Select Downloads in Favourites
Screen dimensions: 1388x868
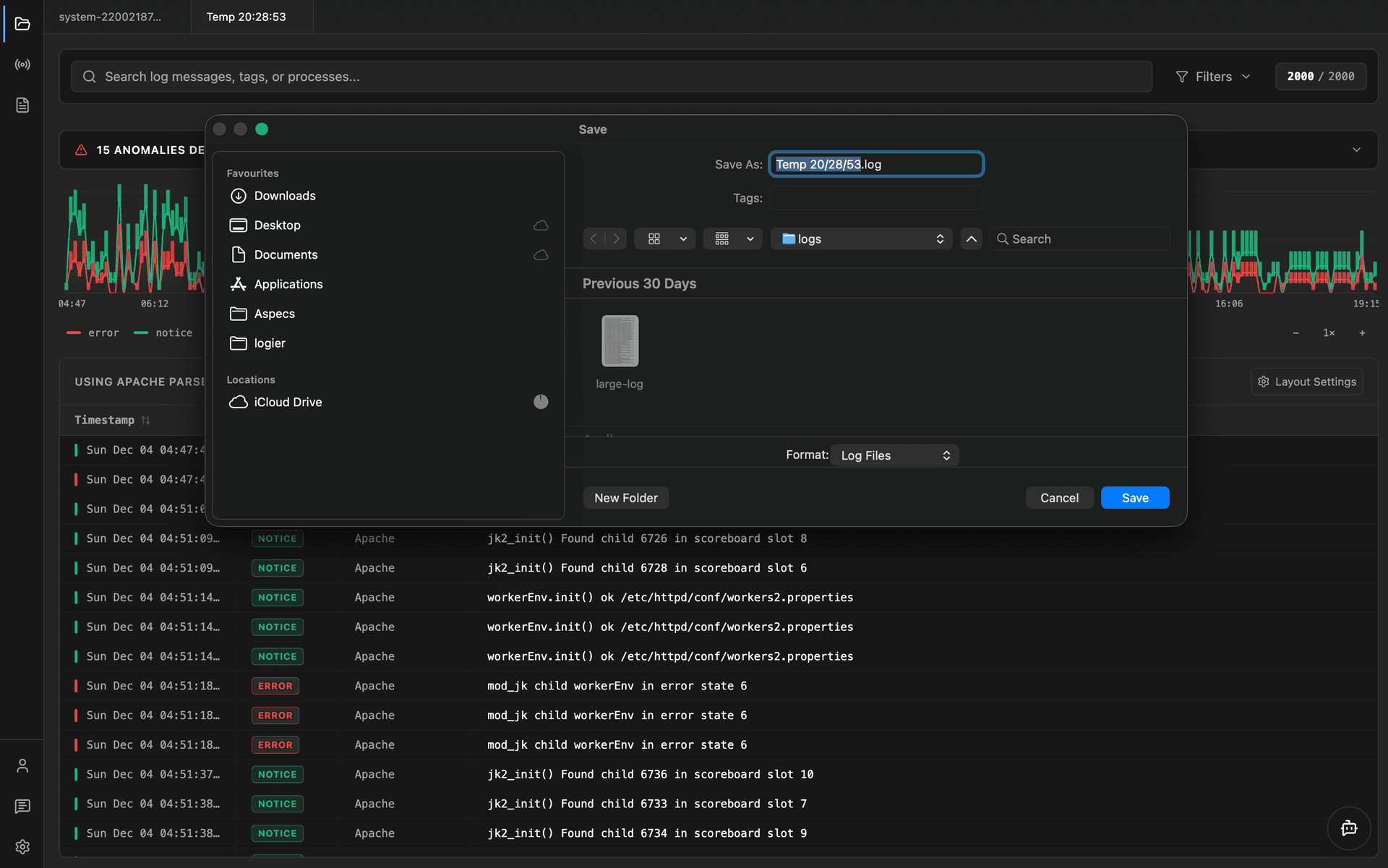tap(388, 196)
